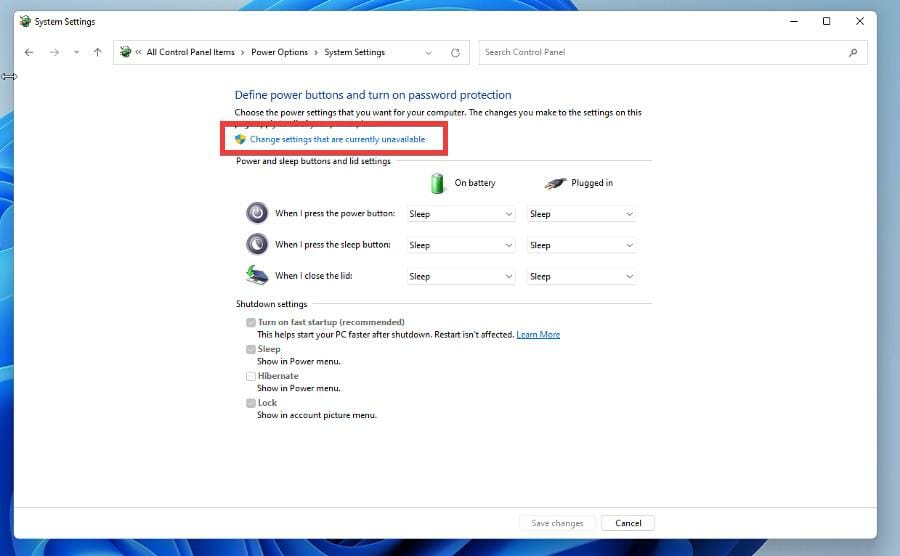Click 'Show in account picture menu' text

[317, 415]
